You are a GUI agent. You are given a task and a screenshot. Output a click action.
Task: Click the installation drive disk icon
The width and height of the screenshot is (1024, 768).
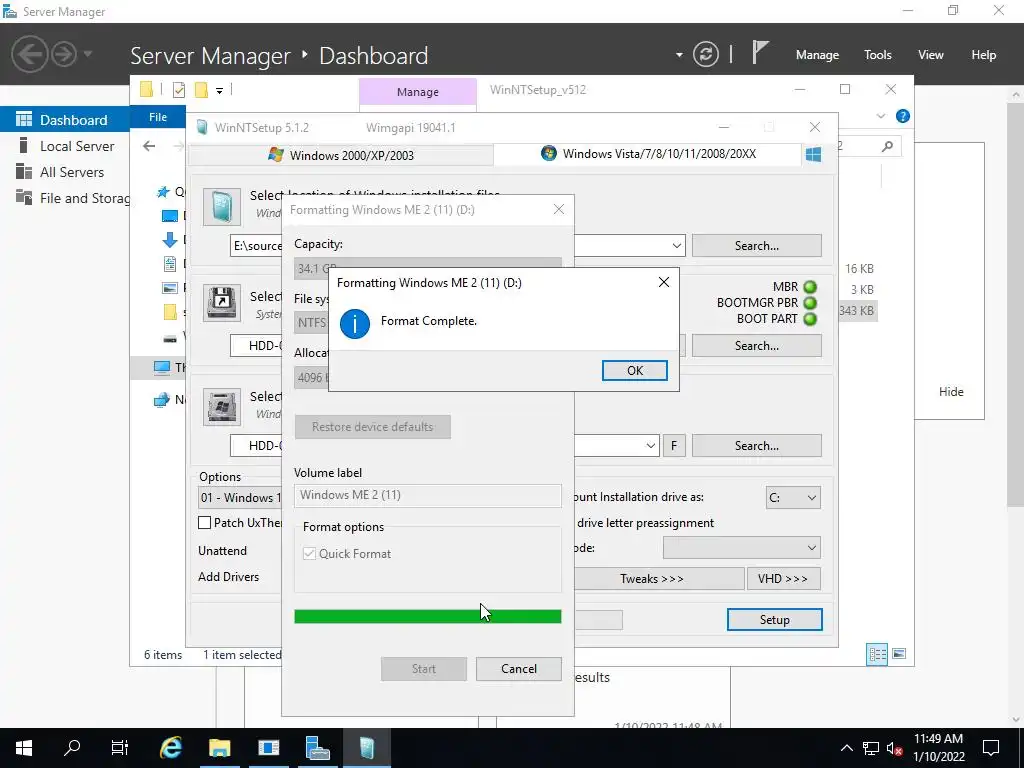pos(221,407)
